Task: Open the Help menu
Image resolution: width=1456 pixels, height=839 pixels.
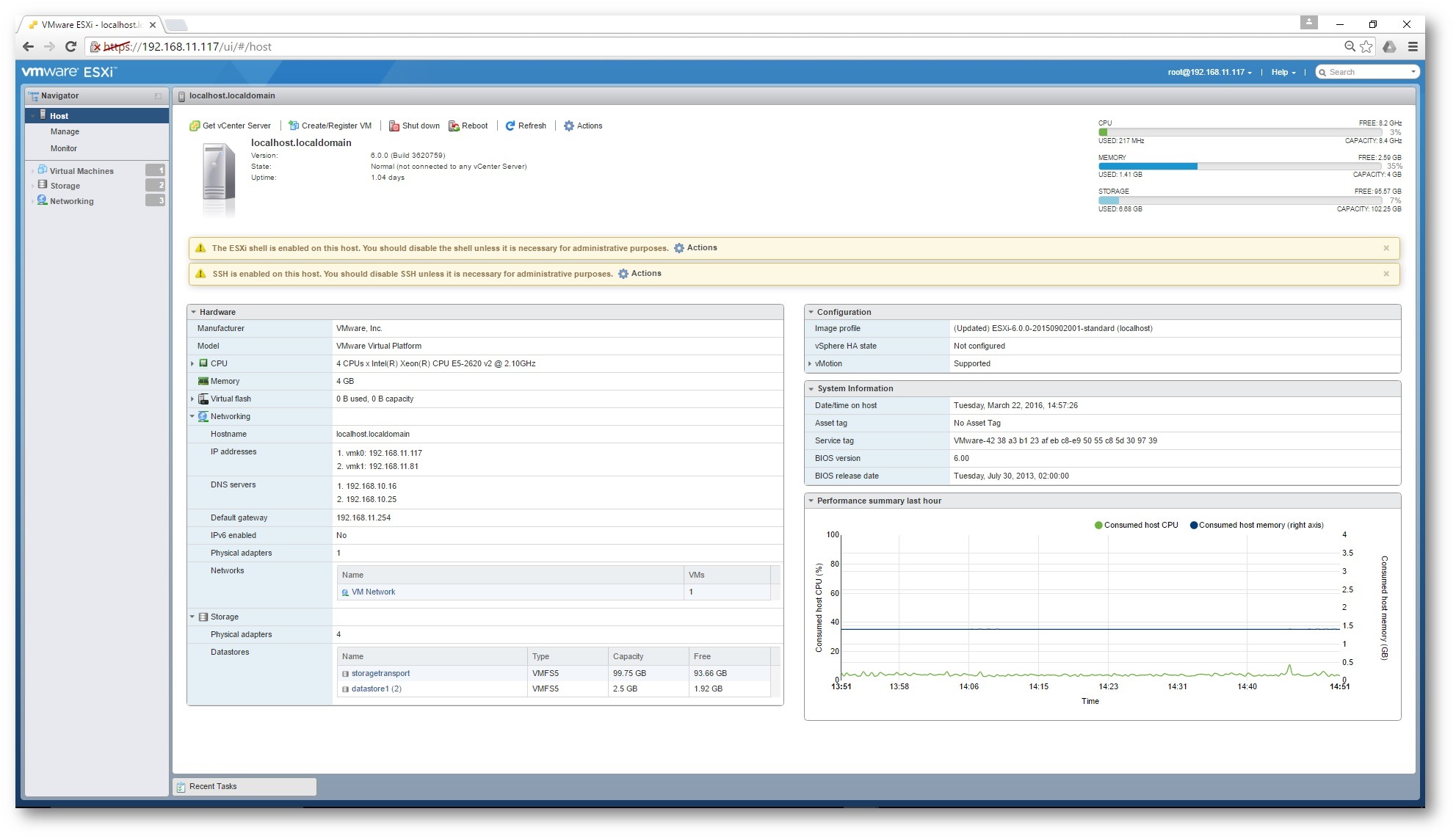Action: pos(1283,72)
